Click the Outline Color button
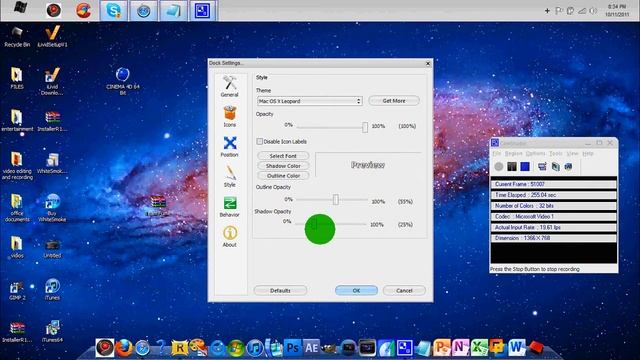 point(283,176)
